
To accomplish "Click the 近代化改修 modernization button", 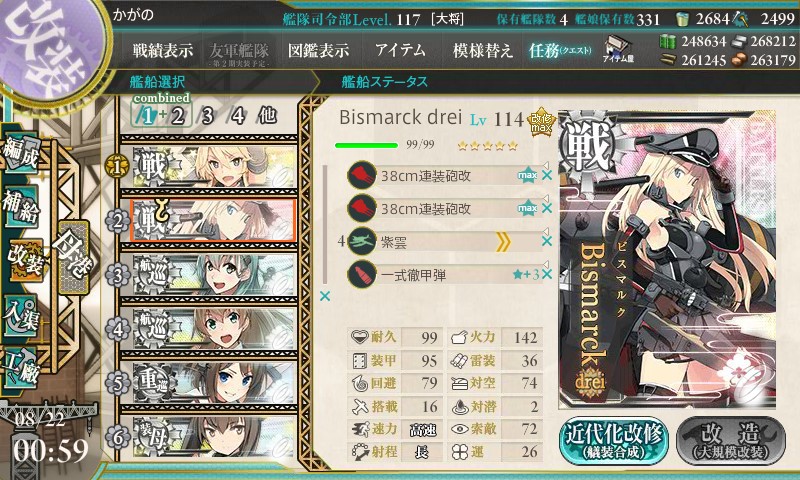I will [x=614, y=440].
